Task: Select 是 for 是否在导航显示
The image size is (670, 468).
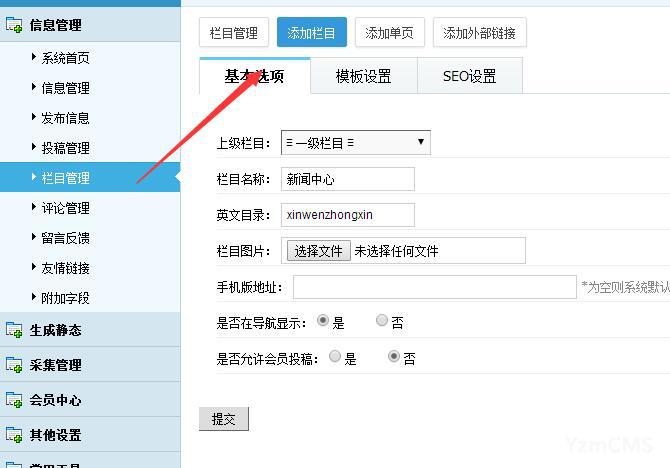Action: [x=322, y=321]
